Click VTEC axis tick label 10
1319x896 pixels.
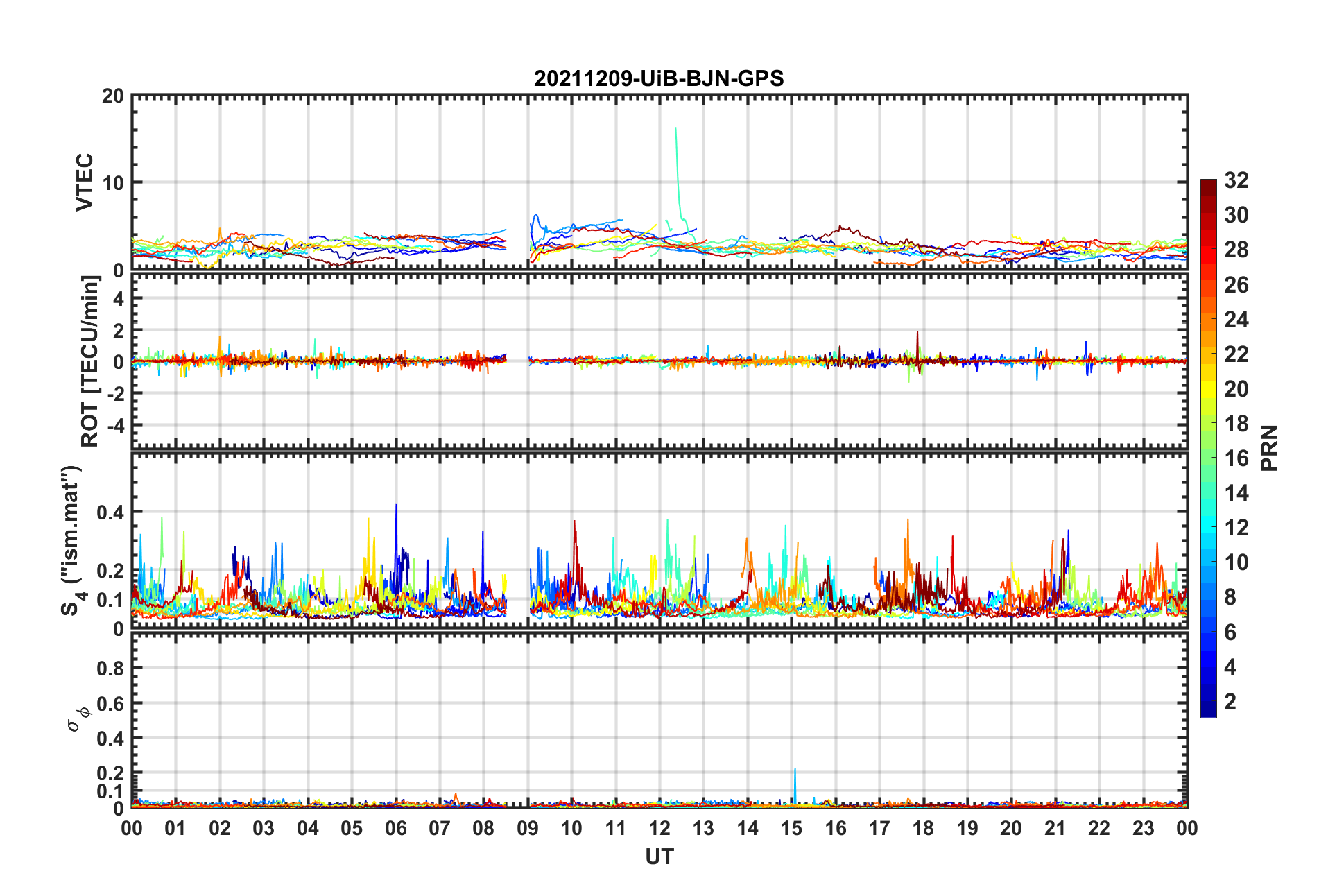pyautogui.click(x=113, y=183)
